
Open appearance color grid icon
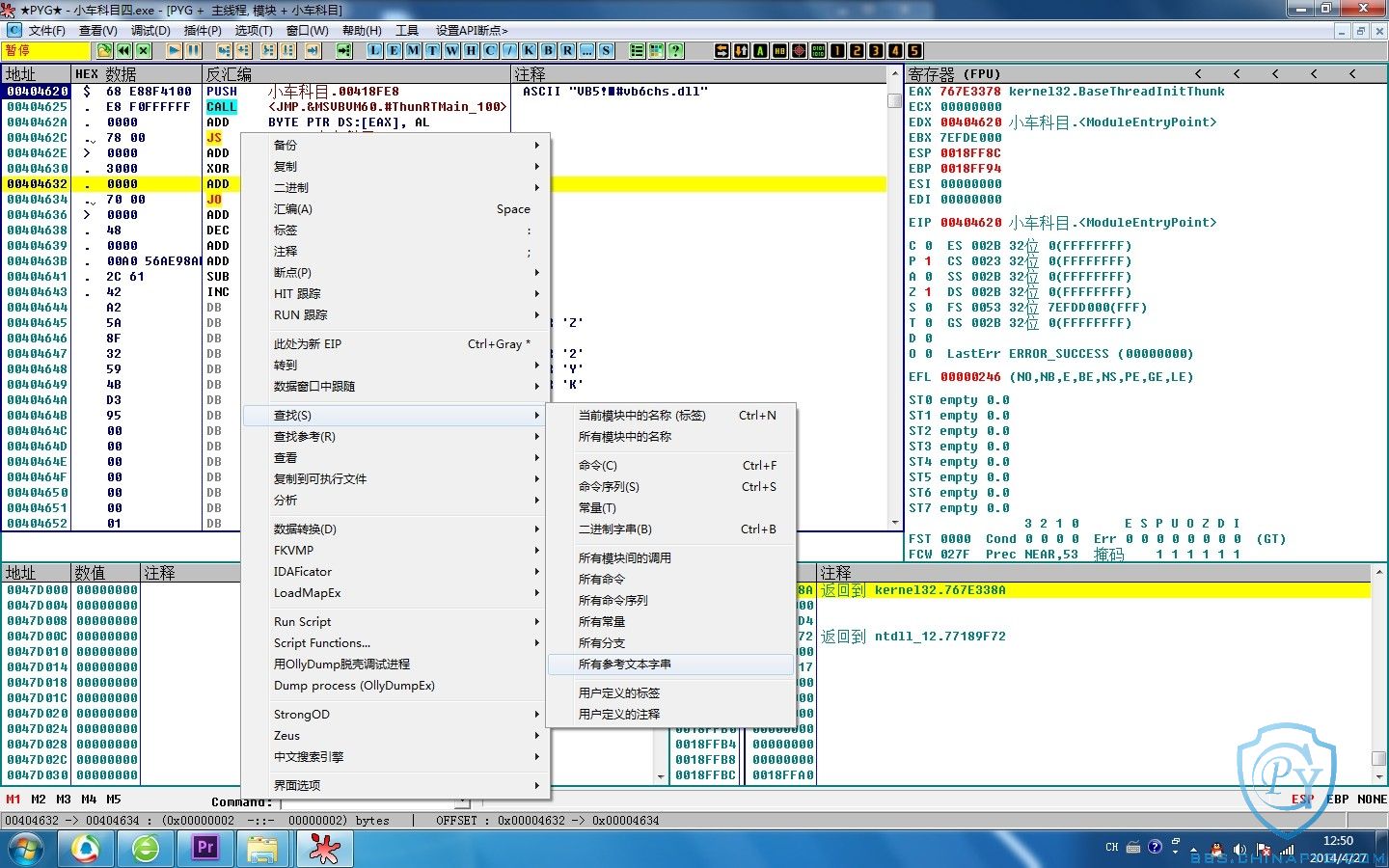[656, 50]
